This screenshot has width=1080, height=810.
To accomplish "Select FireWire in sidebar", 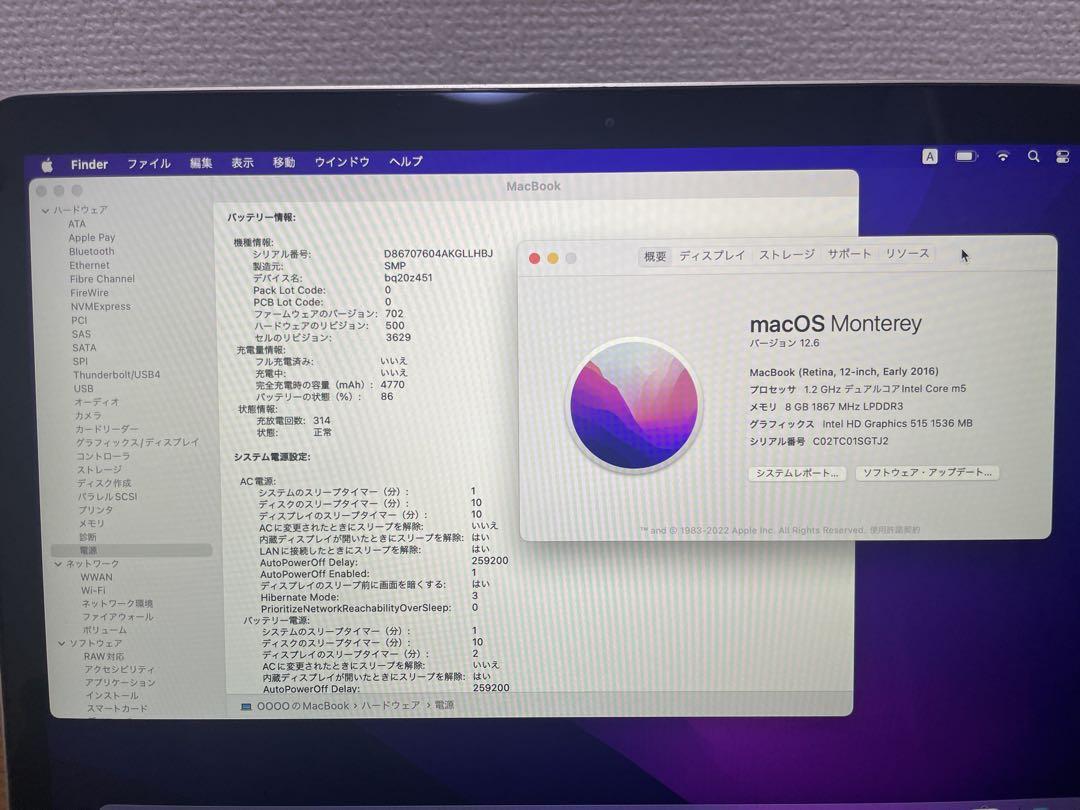I will (x=90, y=293).
